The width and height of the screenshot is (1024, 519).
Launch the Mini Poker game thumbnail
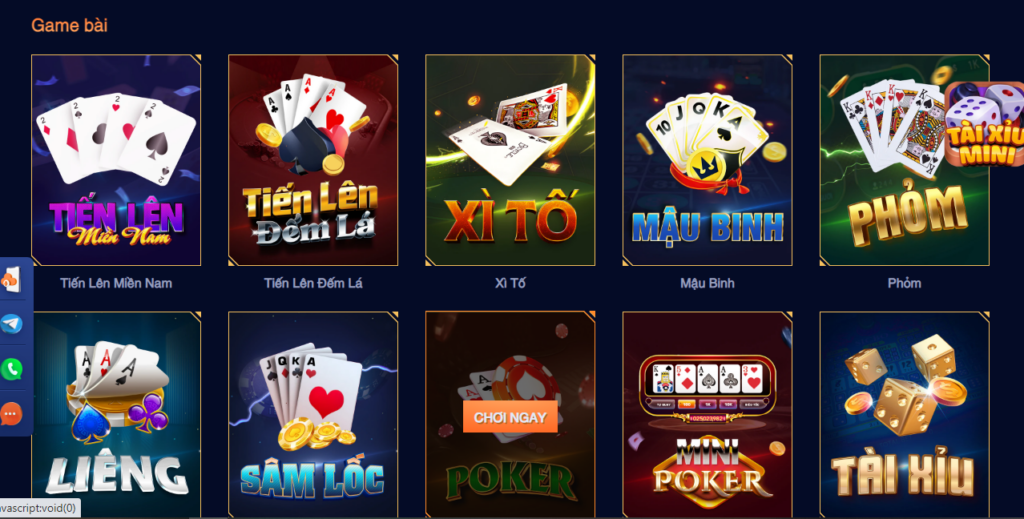(x=707, y=415)
